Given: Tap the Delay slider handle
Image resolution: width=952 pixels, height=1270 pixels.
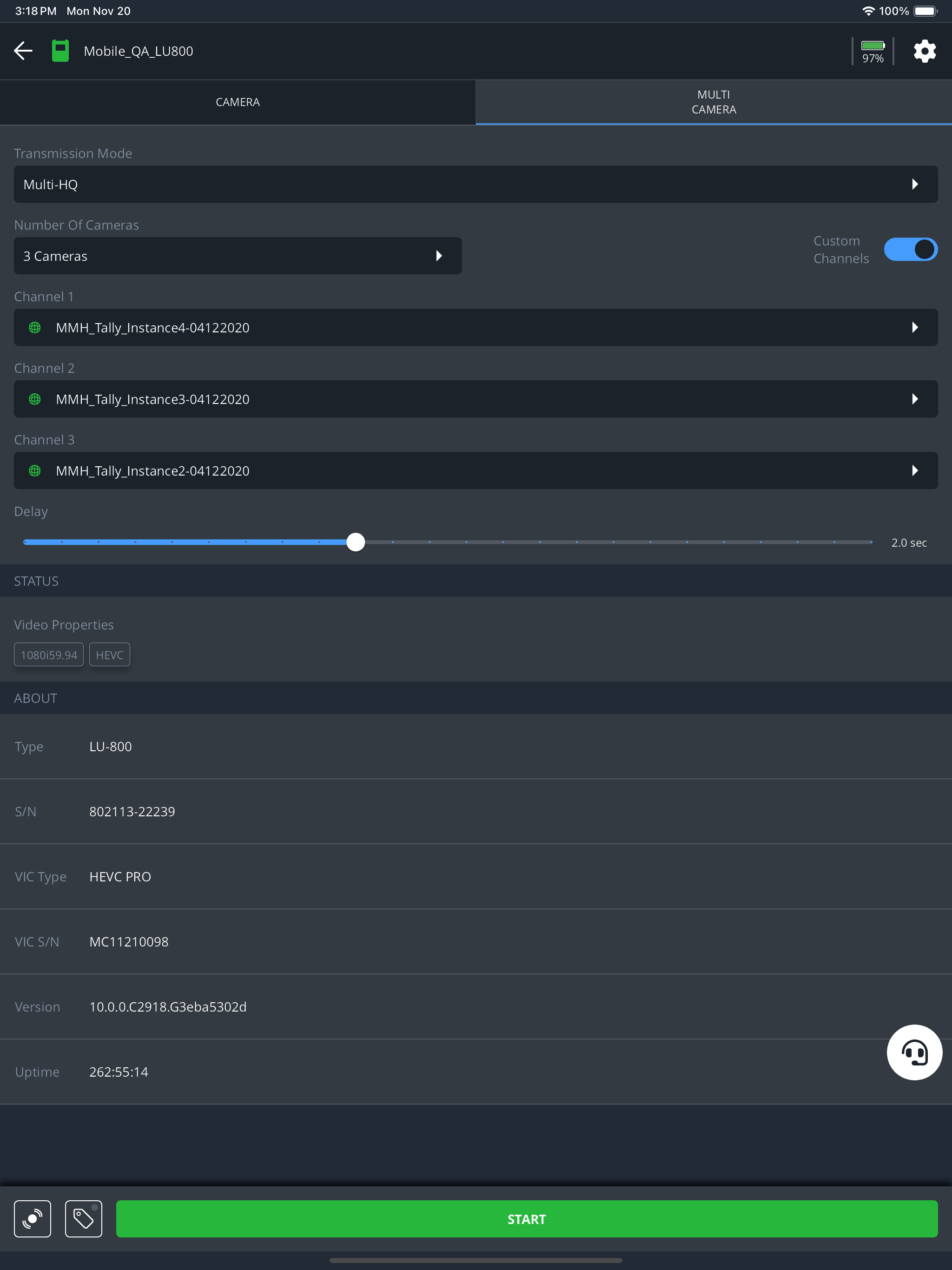Looking at the screenshot, I should point(356,542).
